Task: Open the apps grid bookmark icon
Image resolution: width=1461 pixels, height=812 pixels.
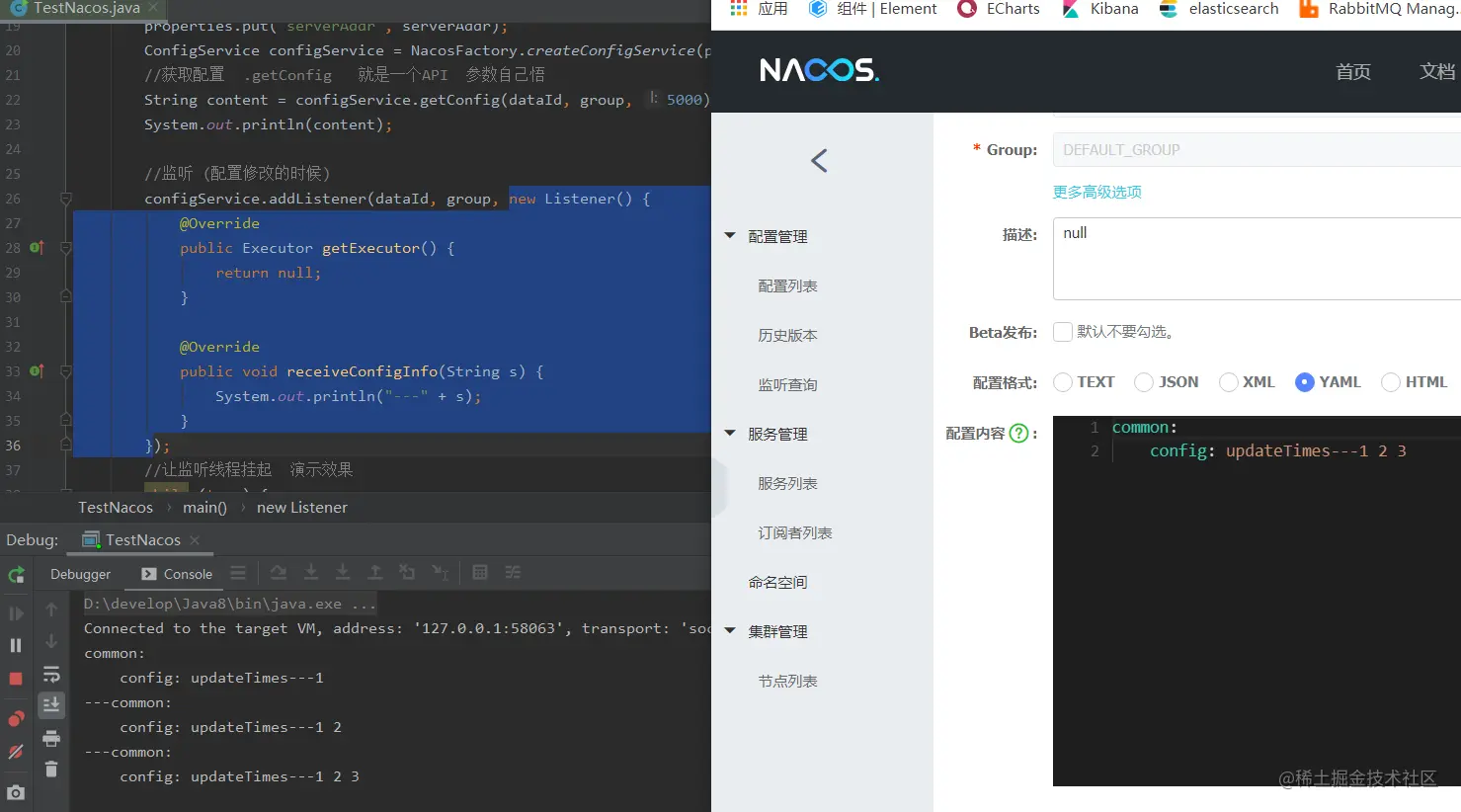Action: [739, 9]
